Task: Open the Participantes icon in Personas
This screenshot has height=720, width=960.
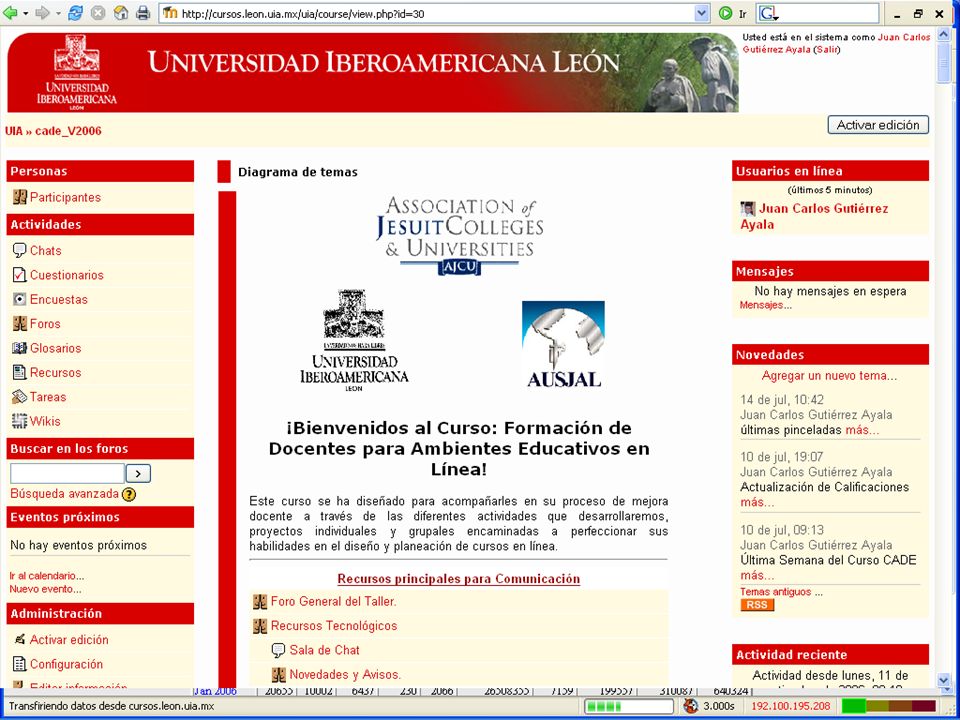Action: click(20, 197)
